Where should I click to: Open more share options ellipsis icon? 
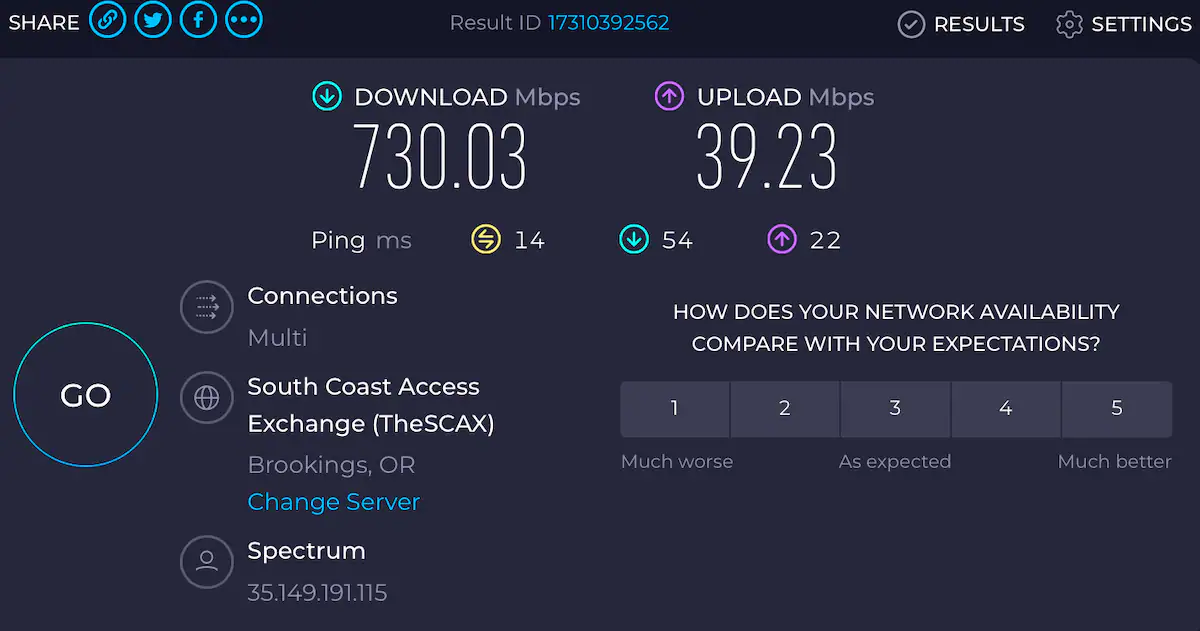[244, 20]
